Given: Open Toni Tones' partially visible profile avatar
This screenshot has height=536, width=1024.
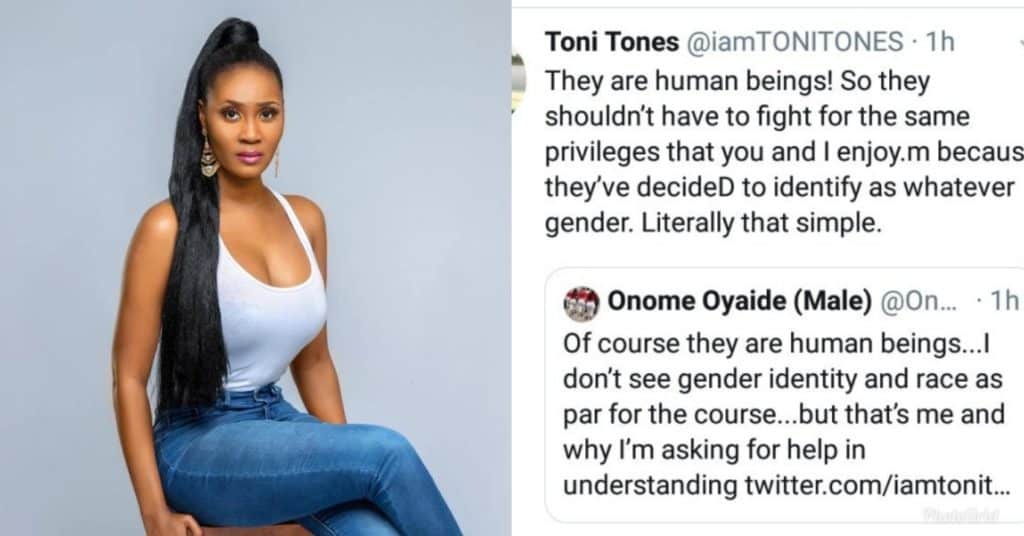Looking at the screenshot, I should coord(519,82).
